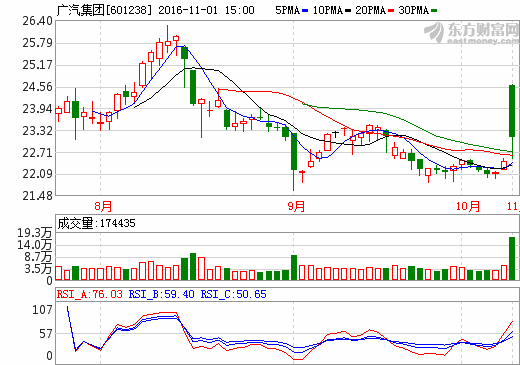Click the RSI_B:59.40 indicator label
Screen dimensions: 520x365
coord(162,294)
